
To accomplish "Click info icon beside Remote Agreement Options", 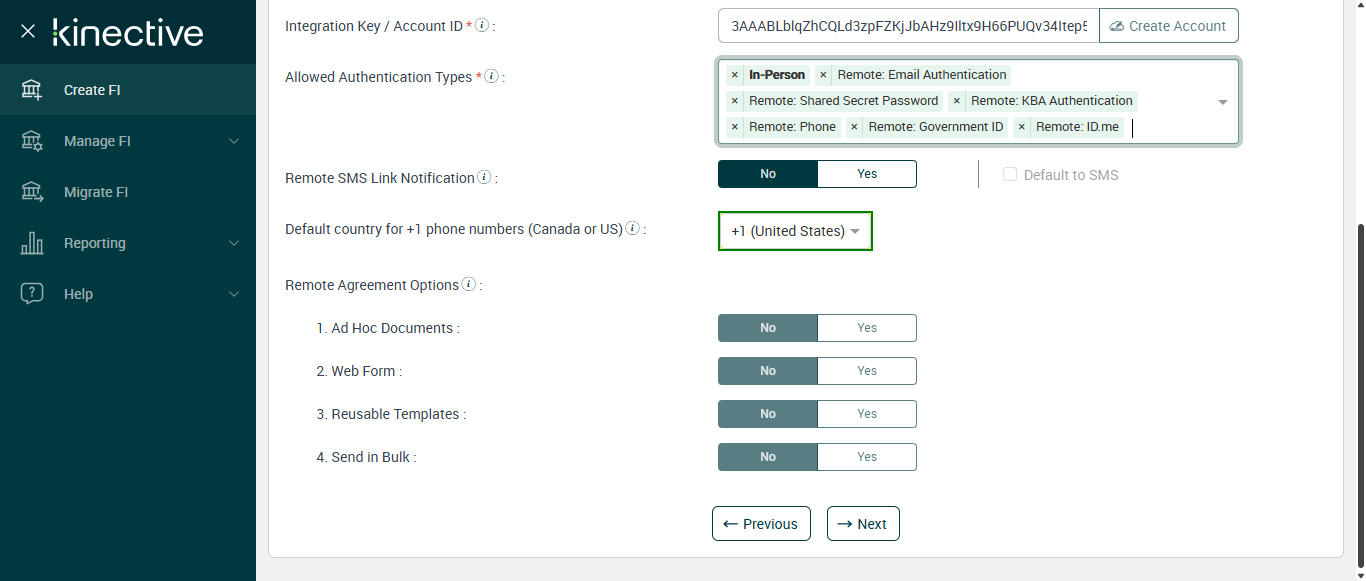I will click(468, 285).
